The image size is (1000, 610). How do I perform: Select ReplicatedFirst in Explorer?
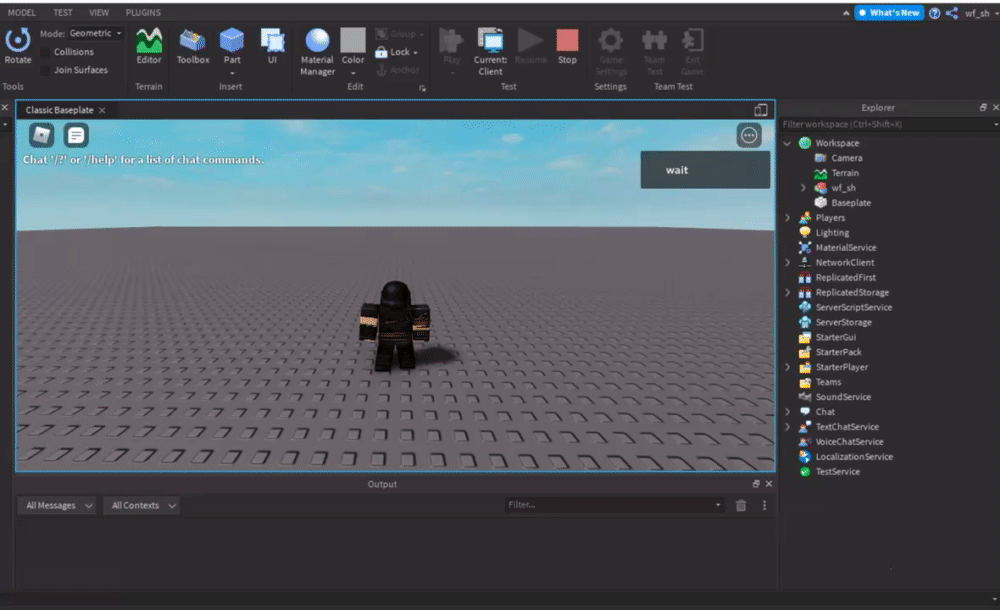coord(846,278)
